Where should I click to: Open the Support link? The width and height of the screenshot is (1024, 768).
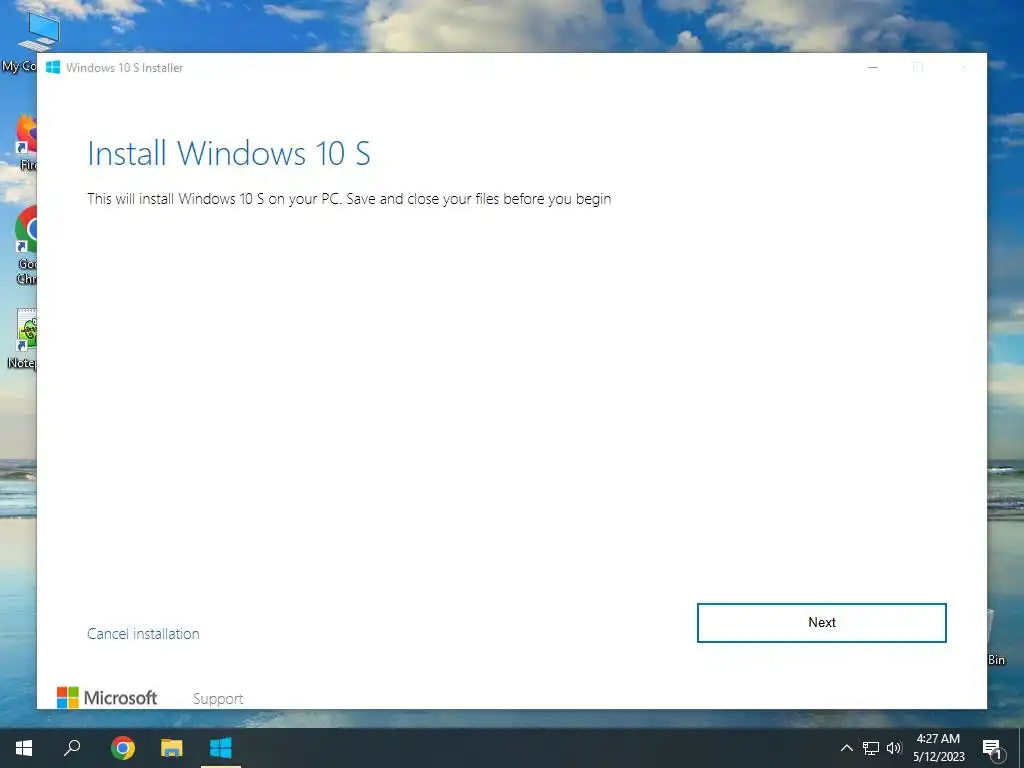(218, 698)
